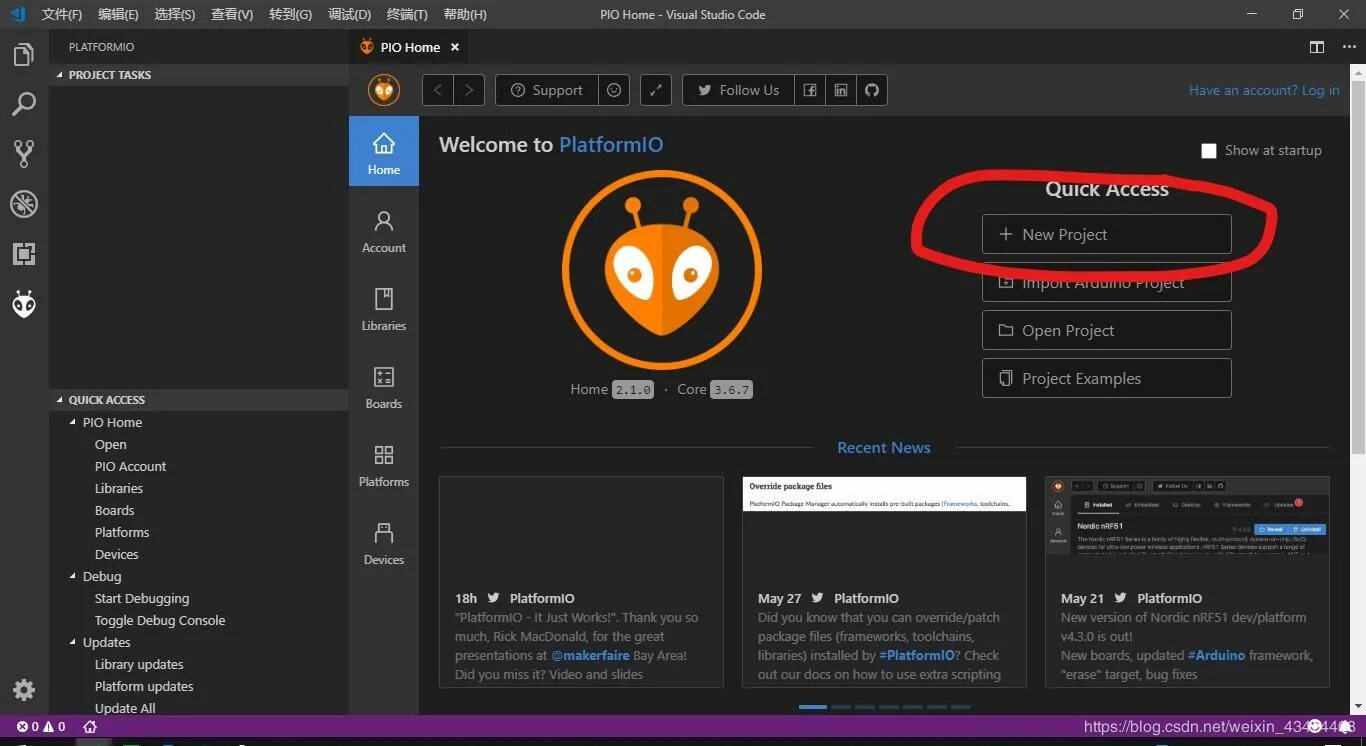
Task: Open the Platforms section in PIO sidebar
Action: click(x=384, y=465)
